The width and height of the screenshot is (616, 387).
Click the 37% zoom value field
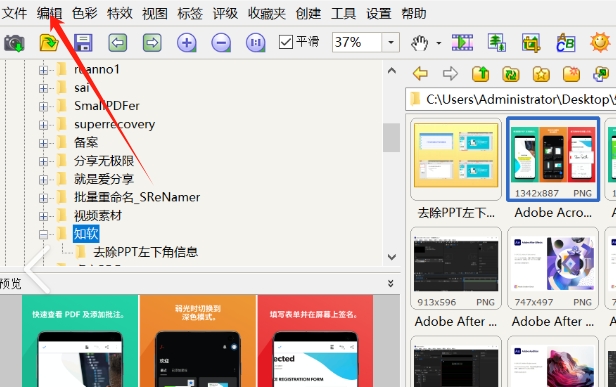(x=357, y=42)
